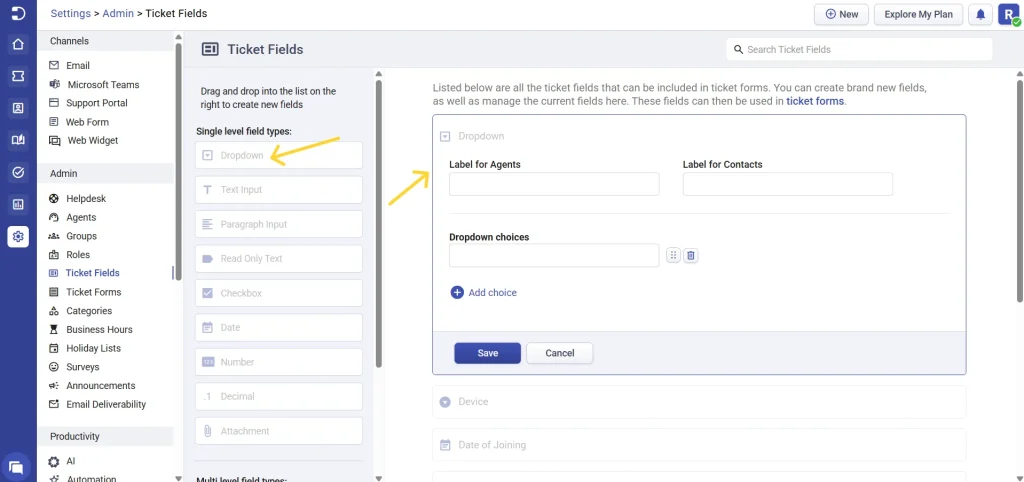
Task: Open the Knowledge Base book icon
Action: click(x=18, y=140)
